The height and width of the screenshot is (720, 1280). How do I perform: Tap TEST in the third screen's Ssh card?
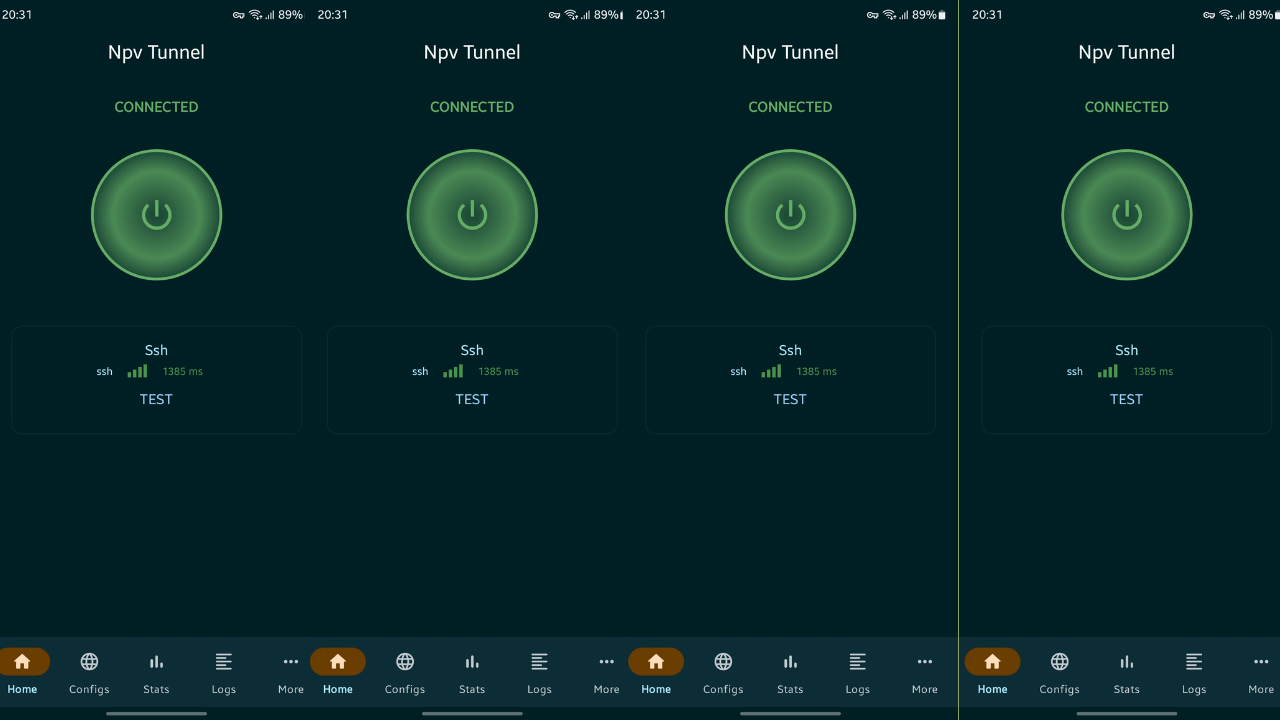pyautogui.click(x=790, y=399)
